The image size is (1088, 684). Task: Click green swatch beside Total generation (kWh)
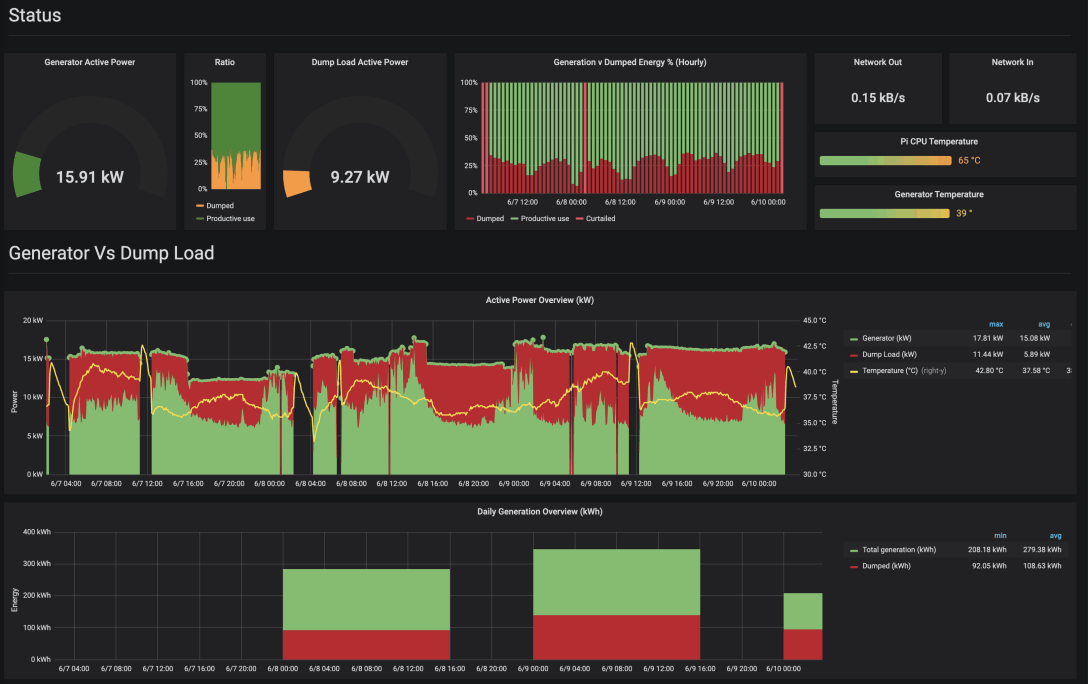pyautogui.click(x=853, y=551)
